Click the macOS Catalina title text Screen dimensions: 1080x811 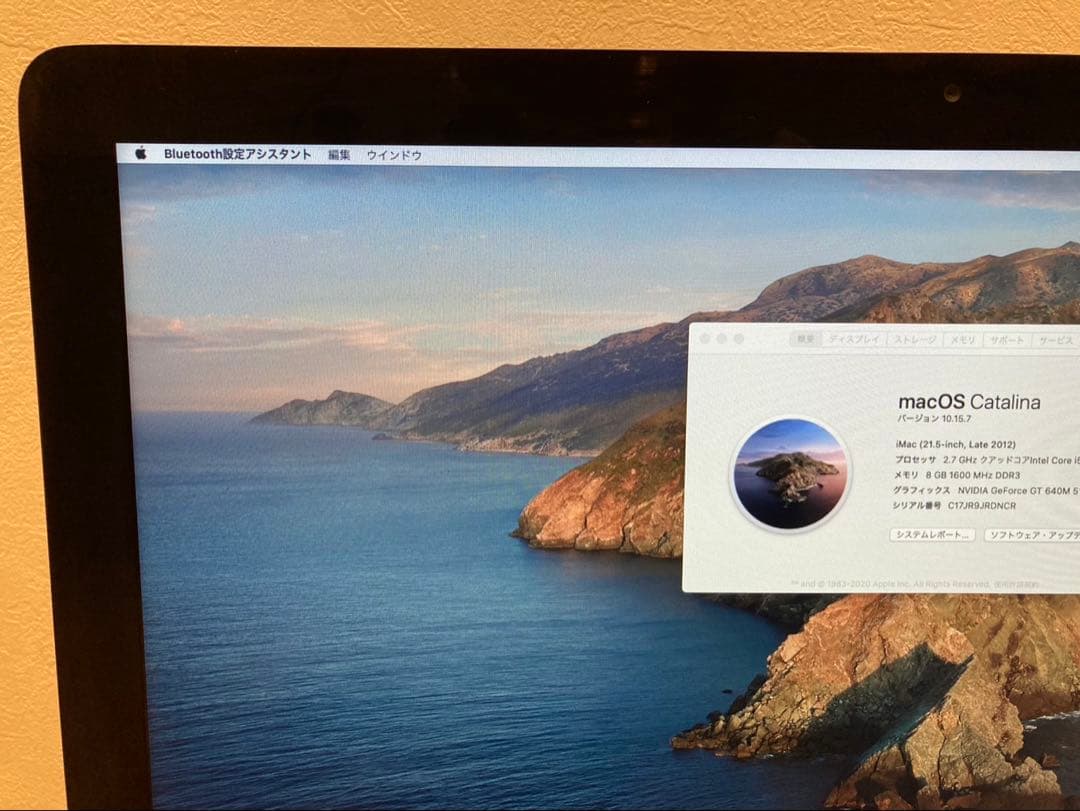point(967,401)
